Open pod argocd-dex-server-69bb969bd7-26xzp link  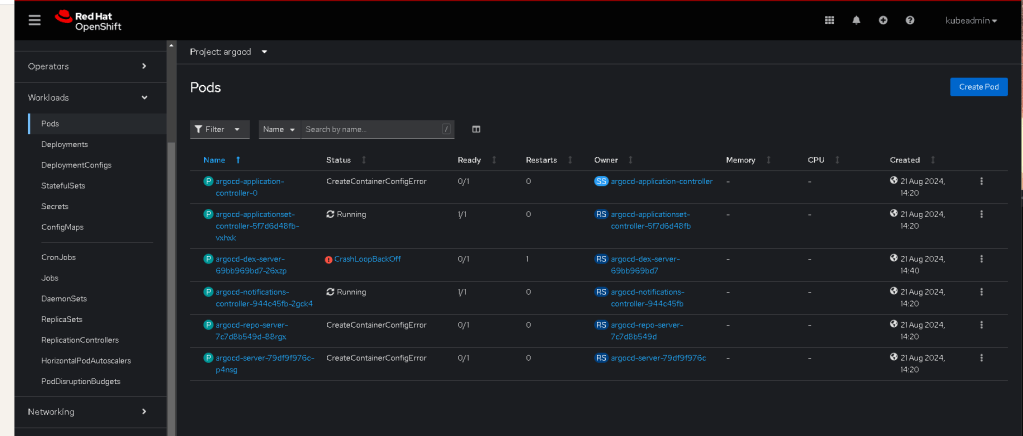pos(251,264)
